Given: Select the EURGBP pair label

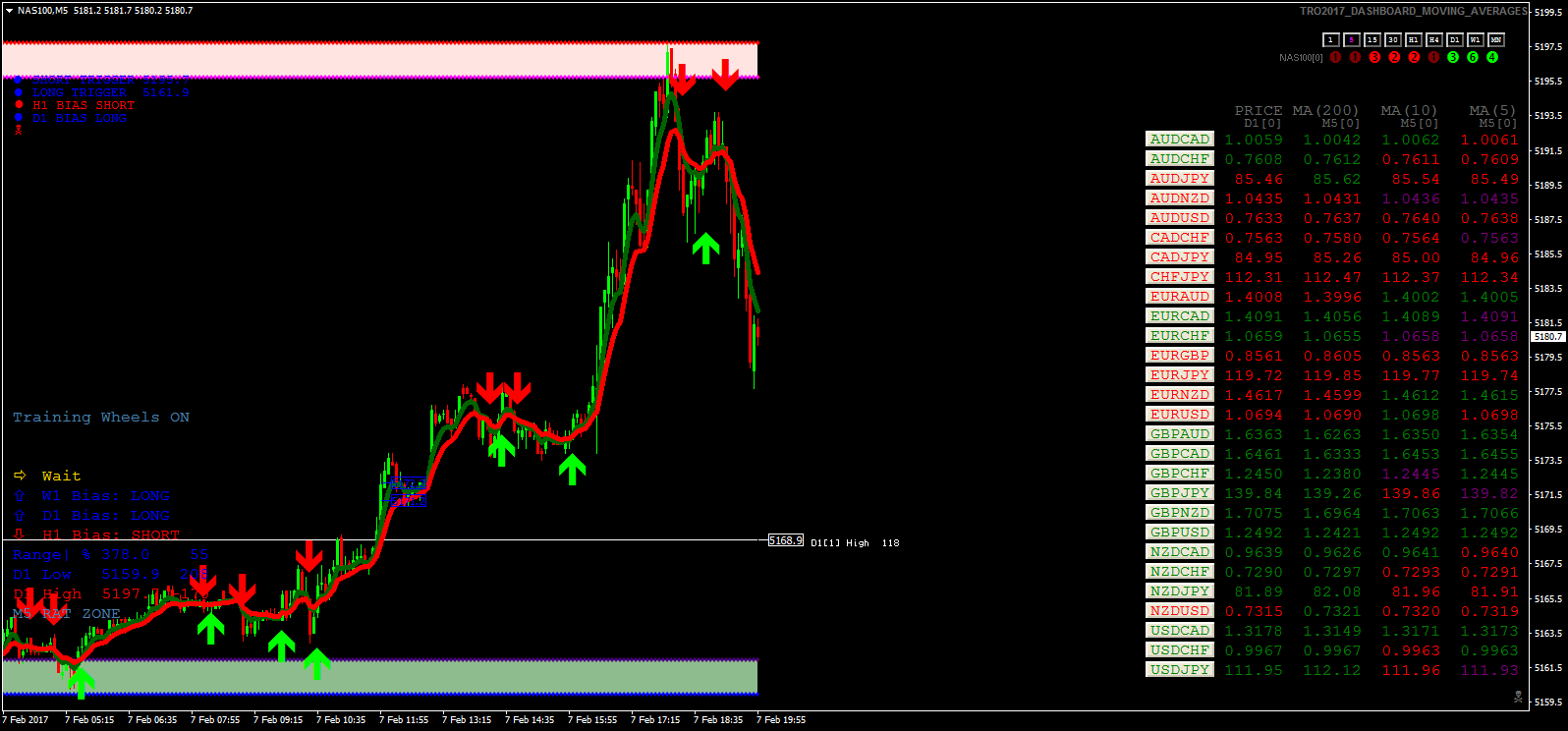Looking at the screenshot, I should [1180, 355].
